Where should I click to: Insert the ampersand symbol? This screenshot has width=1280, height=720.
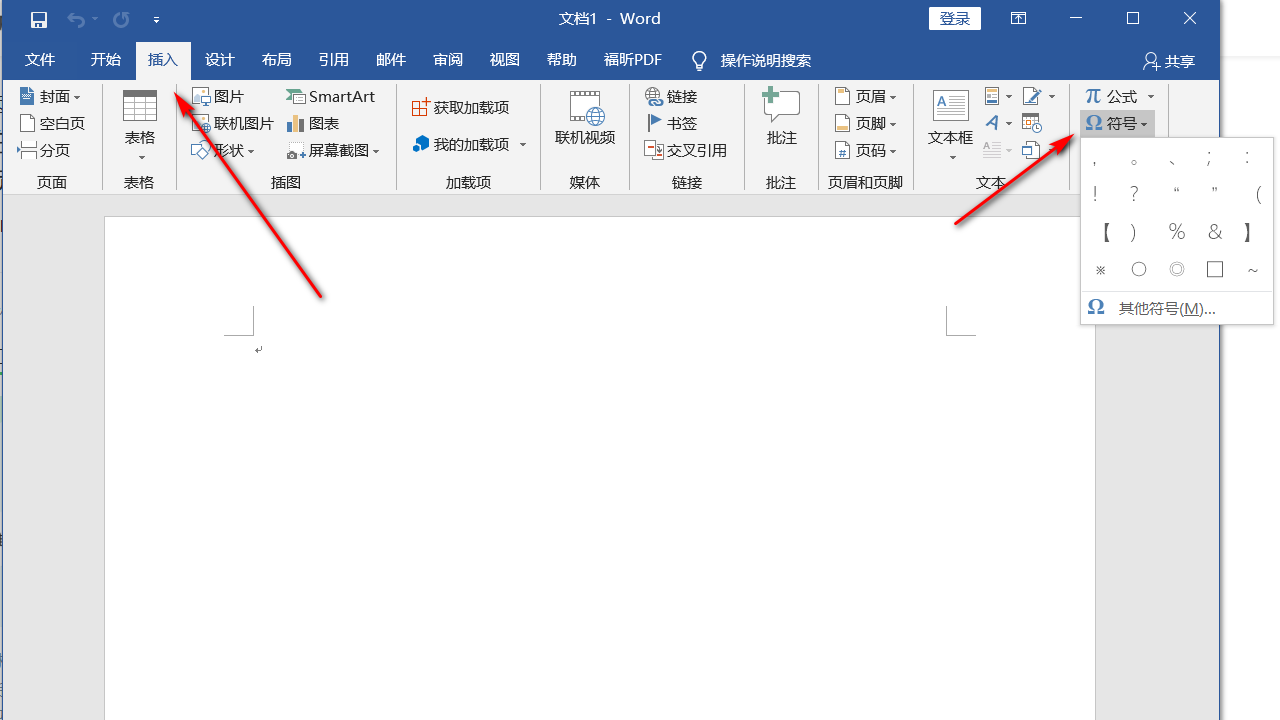[x=1215, y=232]
